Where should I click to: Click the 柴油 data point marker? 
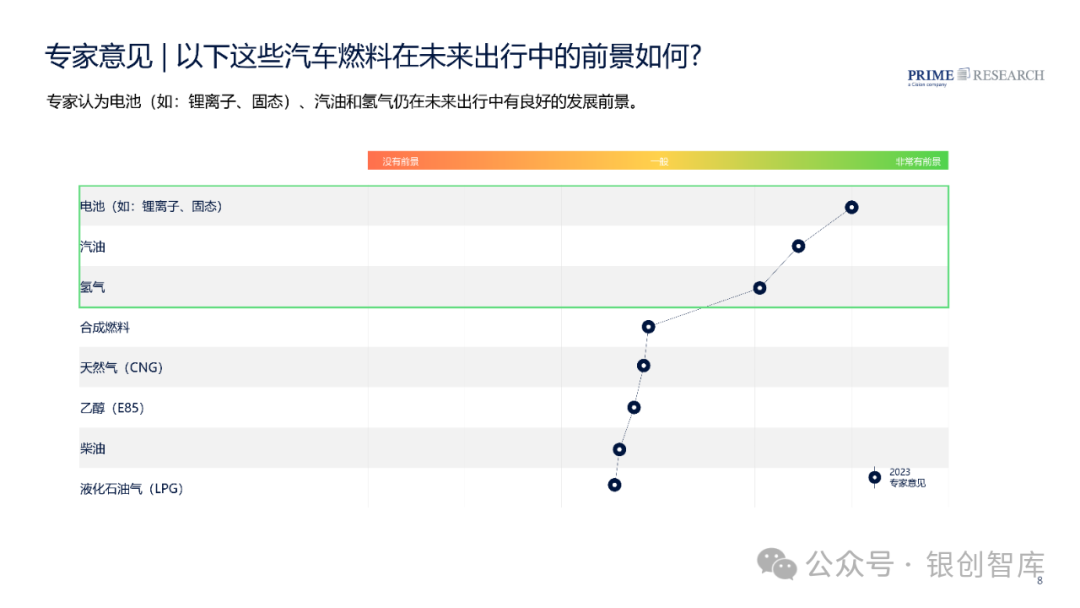[619, 450]
